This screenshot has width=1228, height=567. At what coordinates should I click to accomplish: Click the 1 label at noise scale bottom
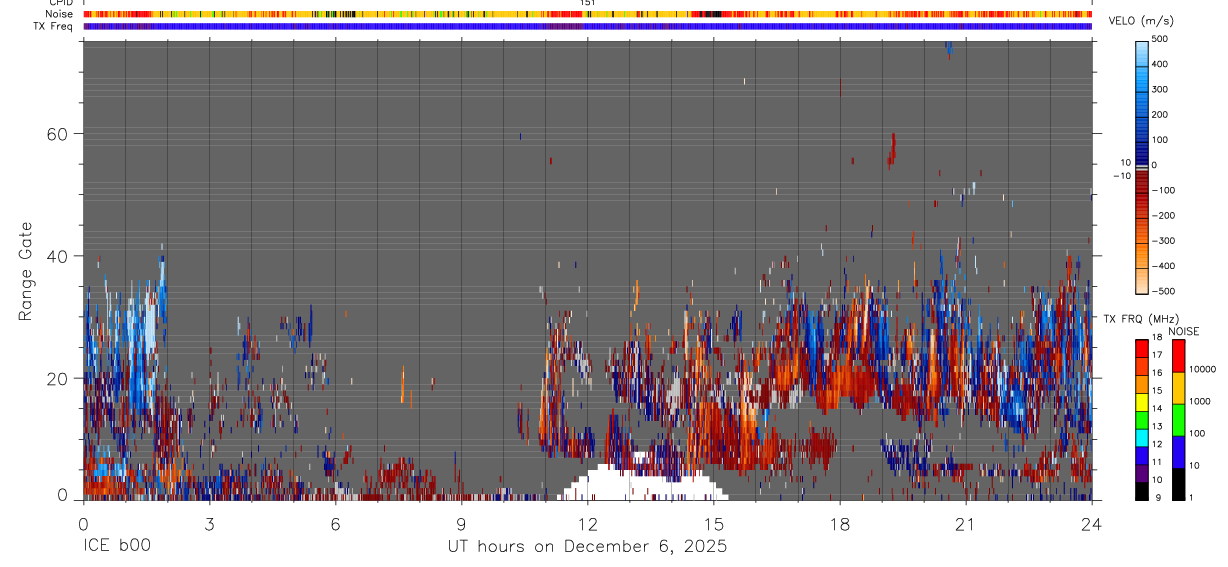coord(1190,498)
